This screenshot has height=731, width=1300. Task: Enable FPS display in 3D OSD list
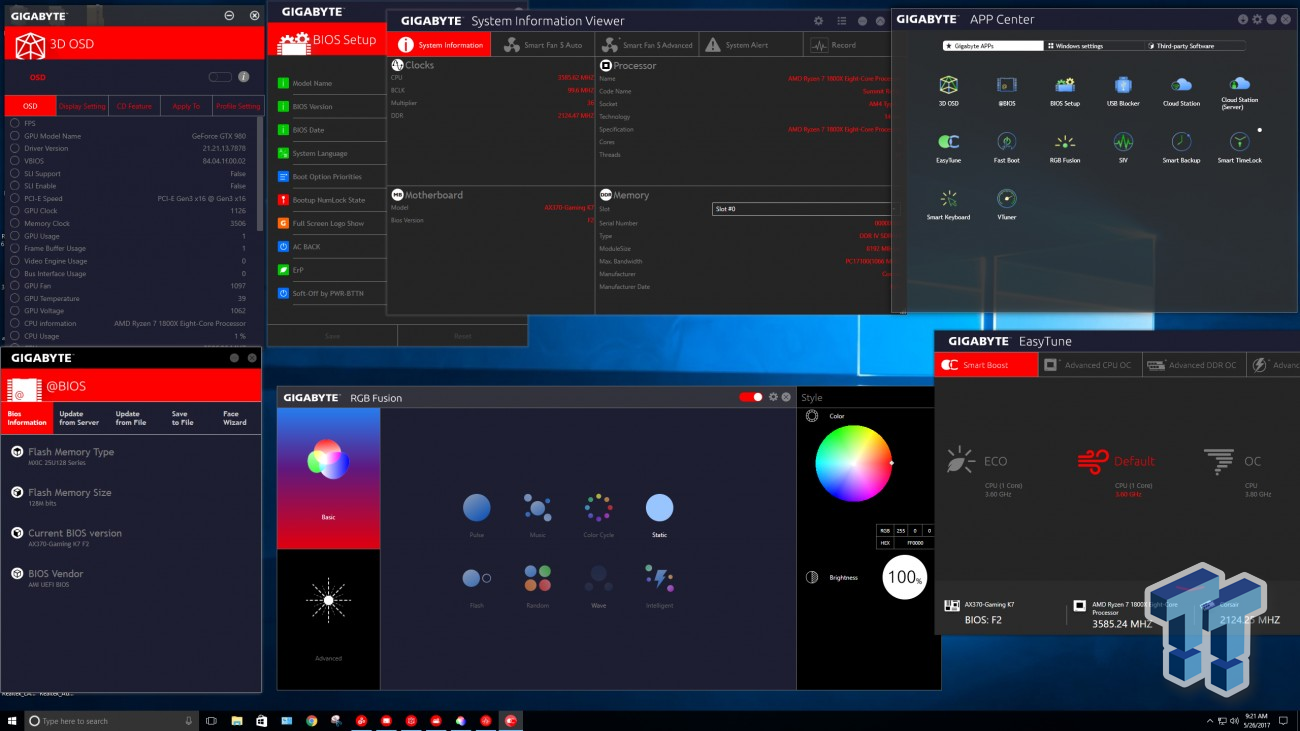click(15, 123)
